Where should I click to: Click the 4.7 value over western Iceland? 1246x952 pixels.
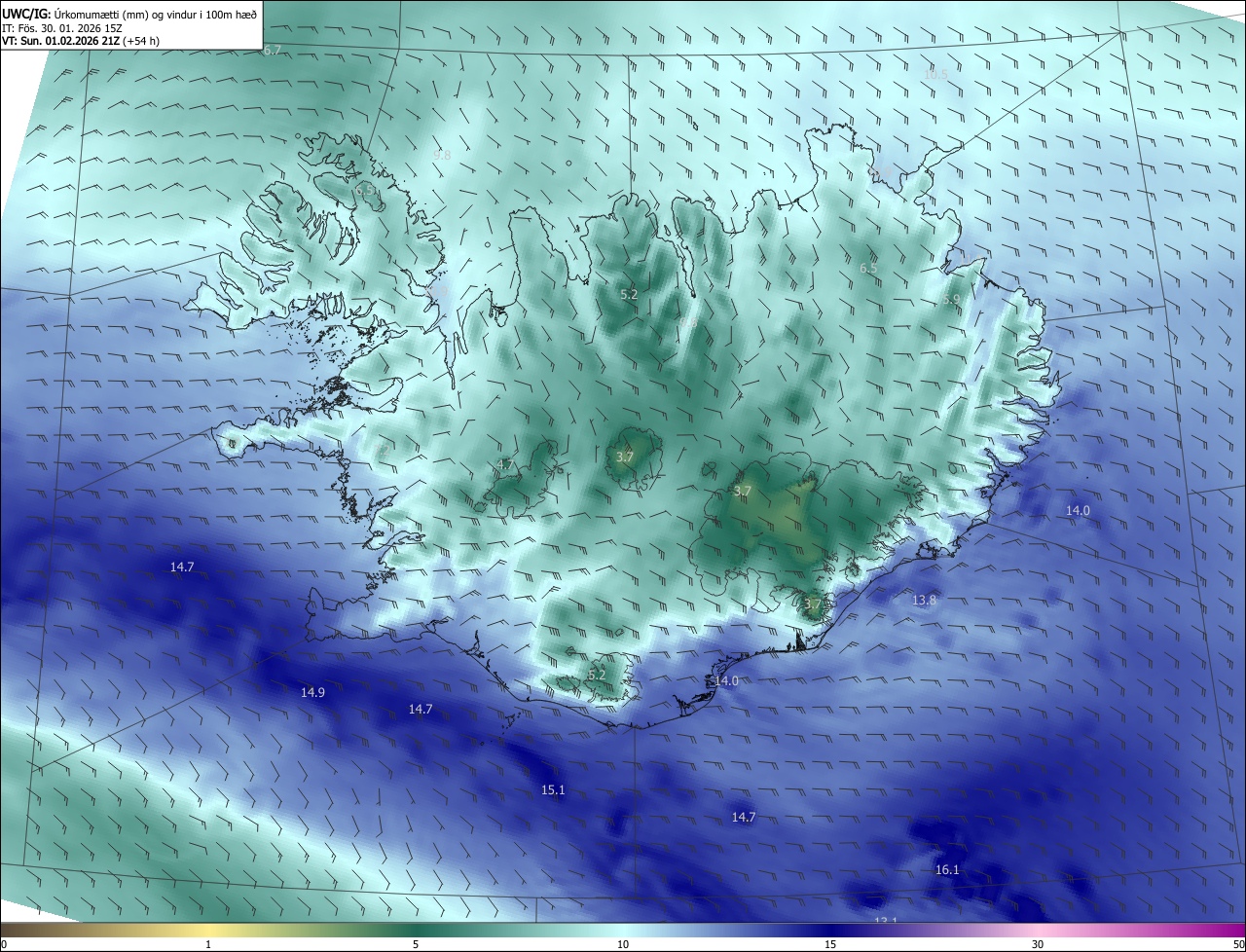pos(505,464)
